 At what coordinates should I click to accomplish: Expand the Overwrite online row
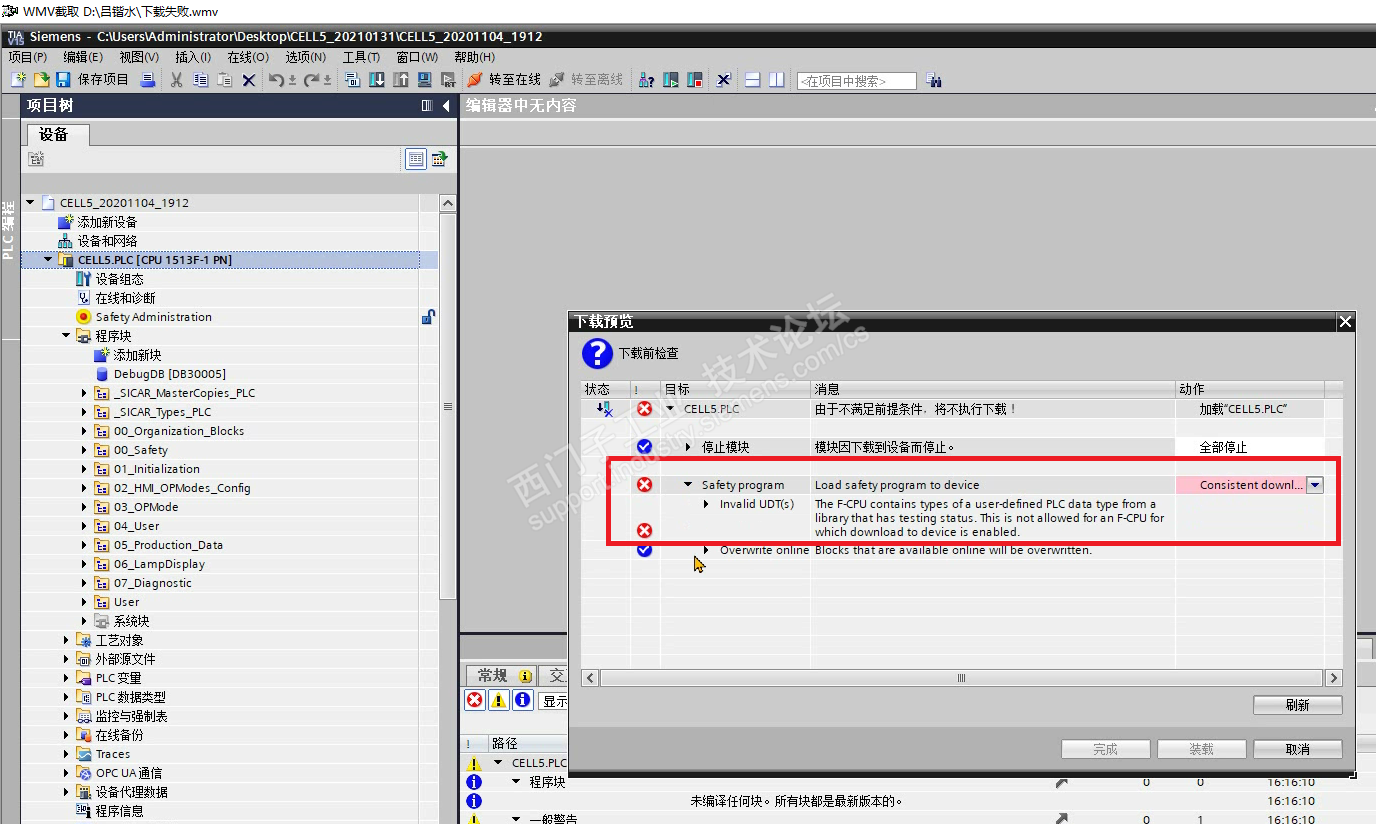[x=707, y=550]
